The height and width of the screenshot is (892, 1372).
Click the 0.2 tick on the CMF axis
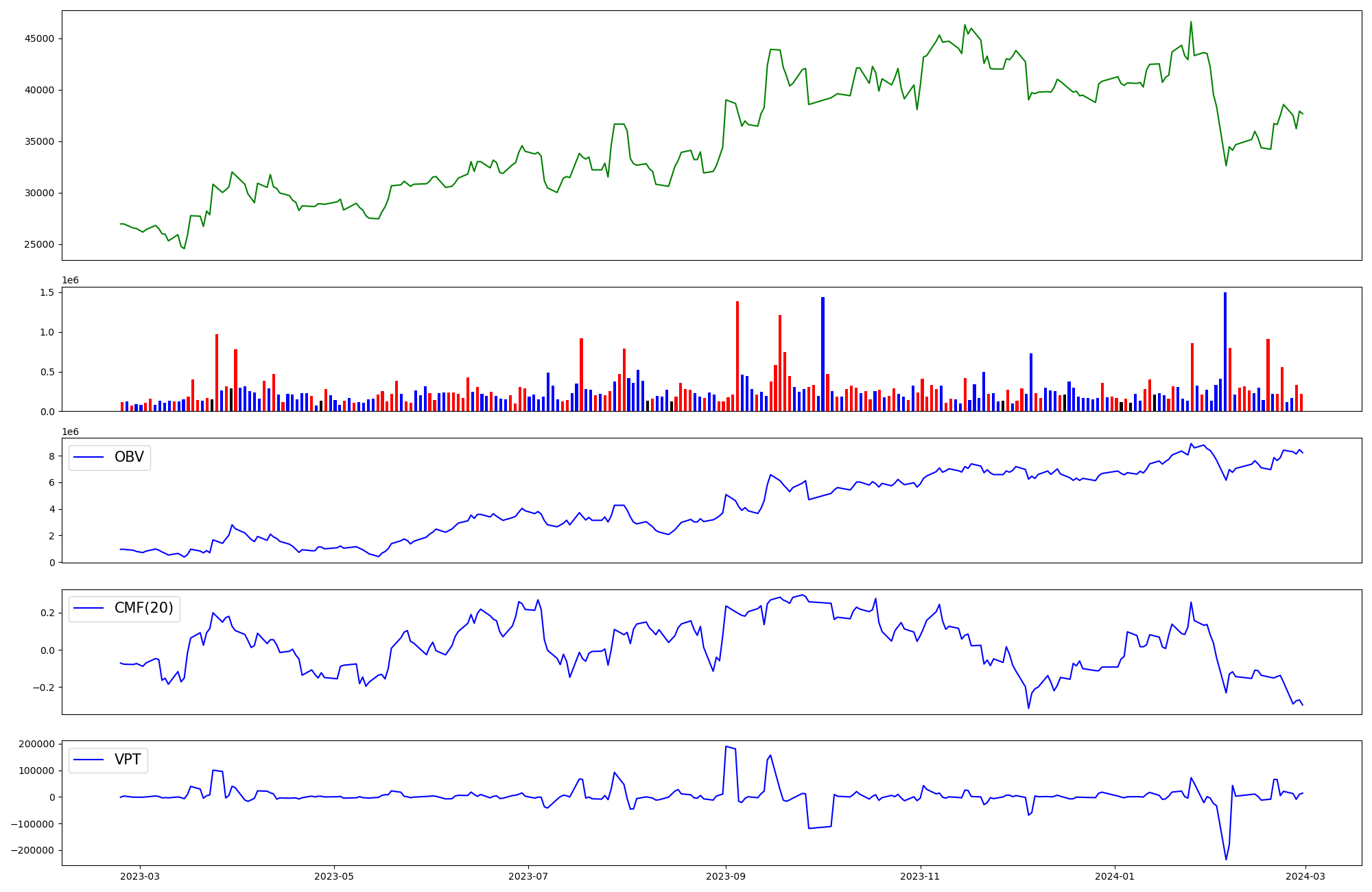coord(47,613)
